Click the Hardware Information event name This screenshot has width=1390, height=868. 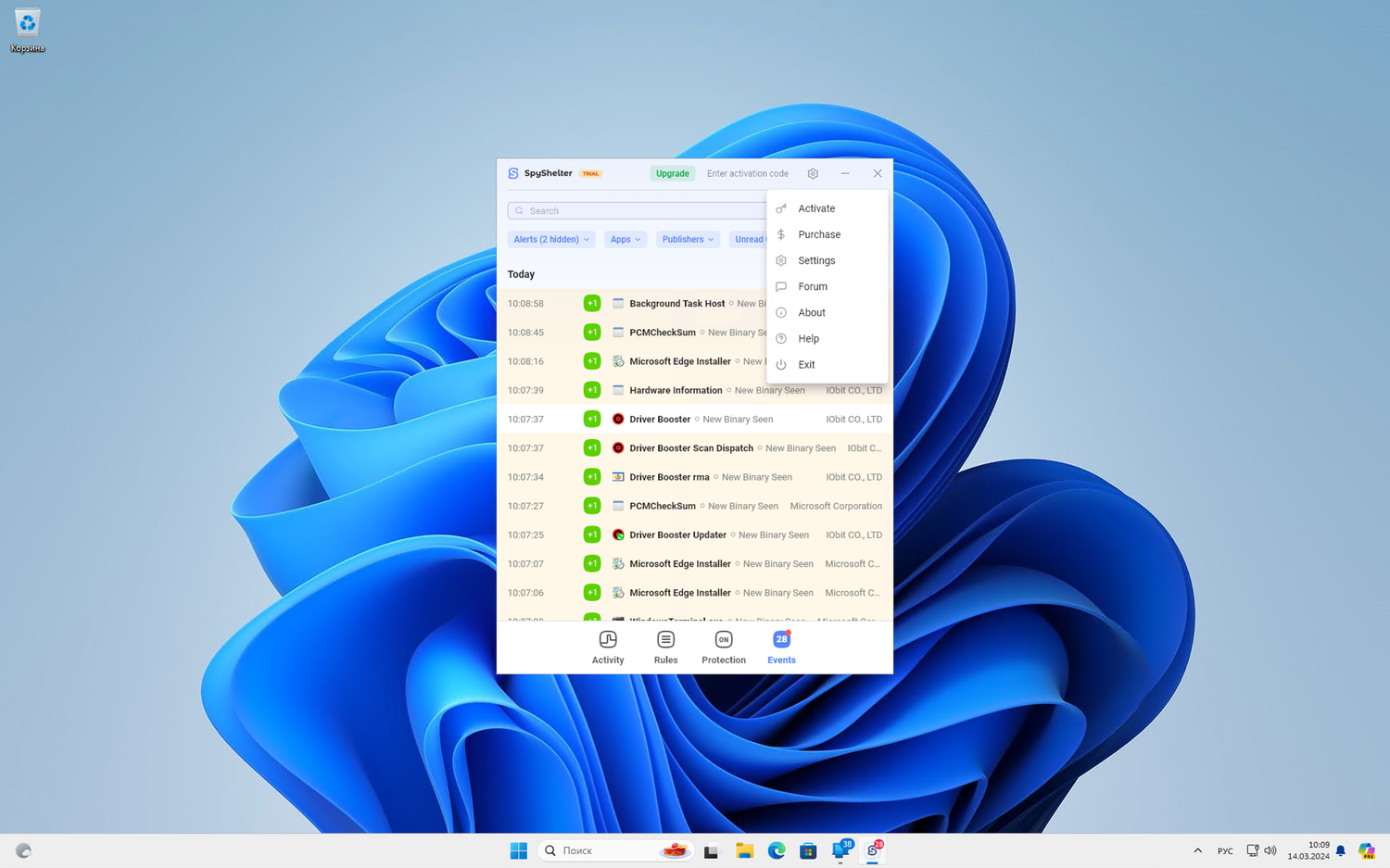tap(676, 390)
